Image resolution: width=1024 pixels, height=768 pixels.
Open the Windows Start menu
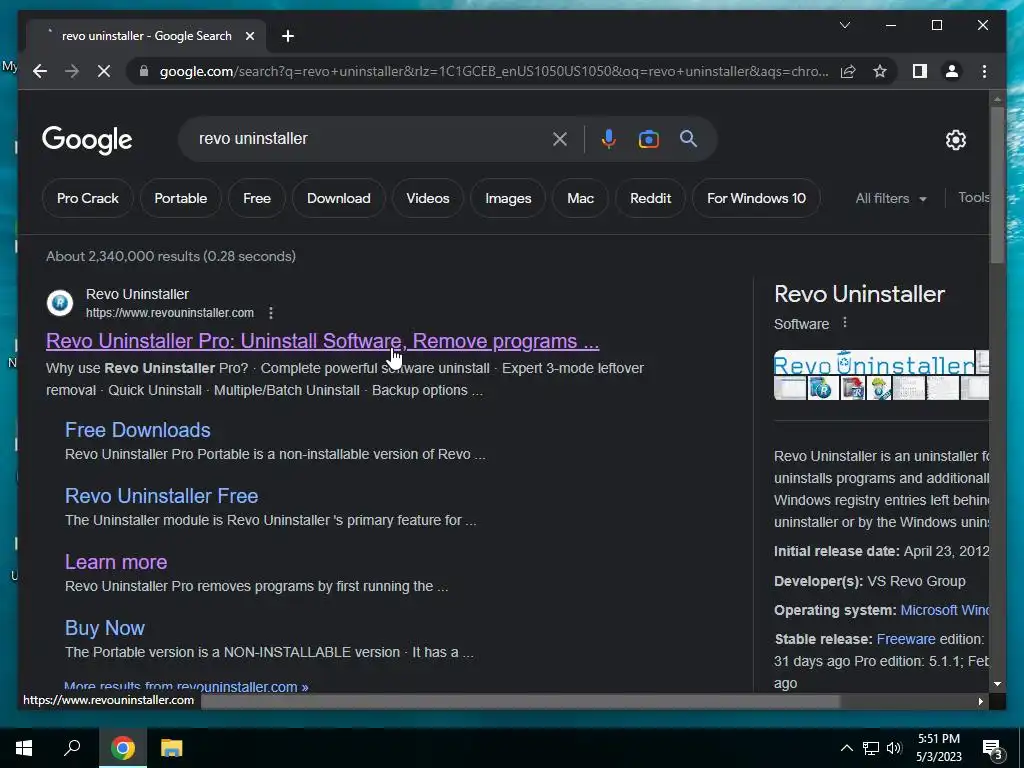pos(24,748)
